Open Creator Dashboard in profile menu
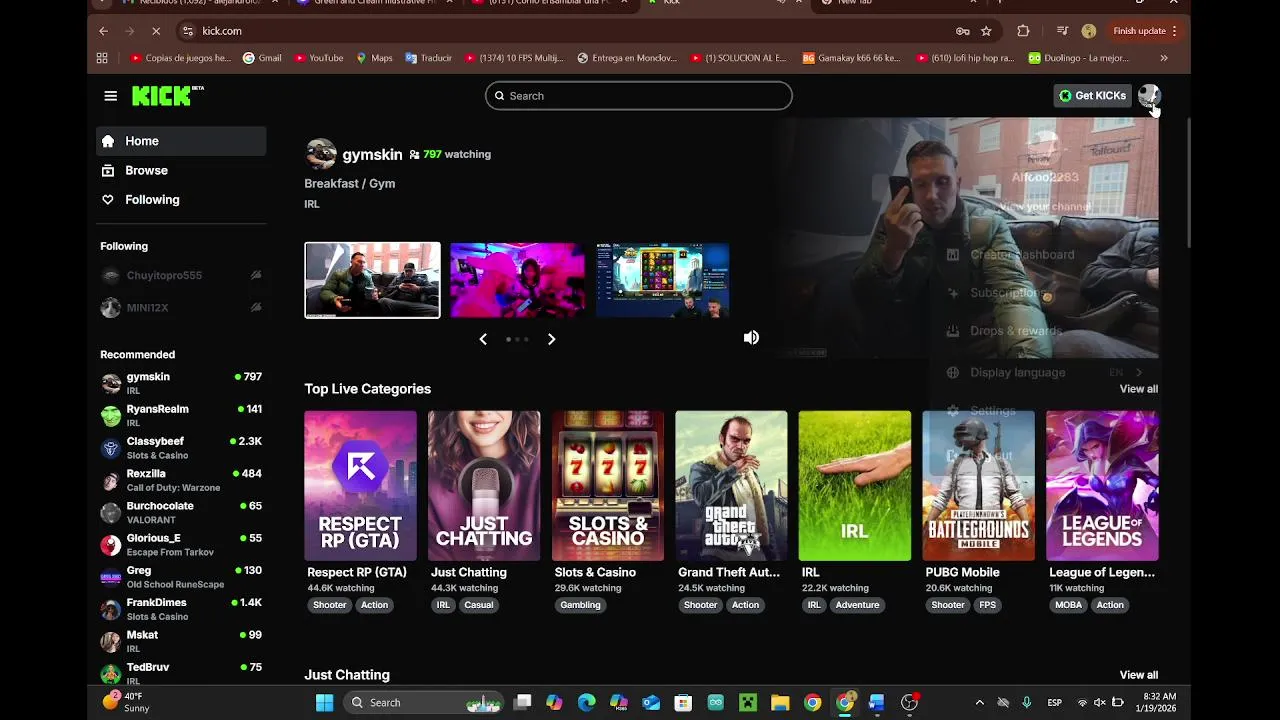Screen dimensions: 1280x720 [1043, 255]
